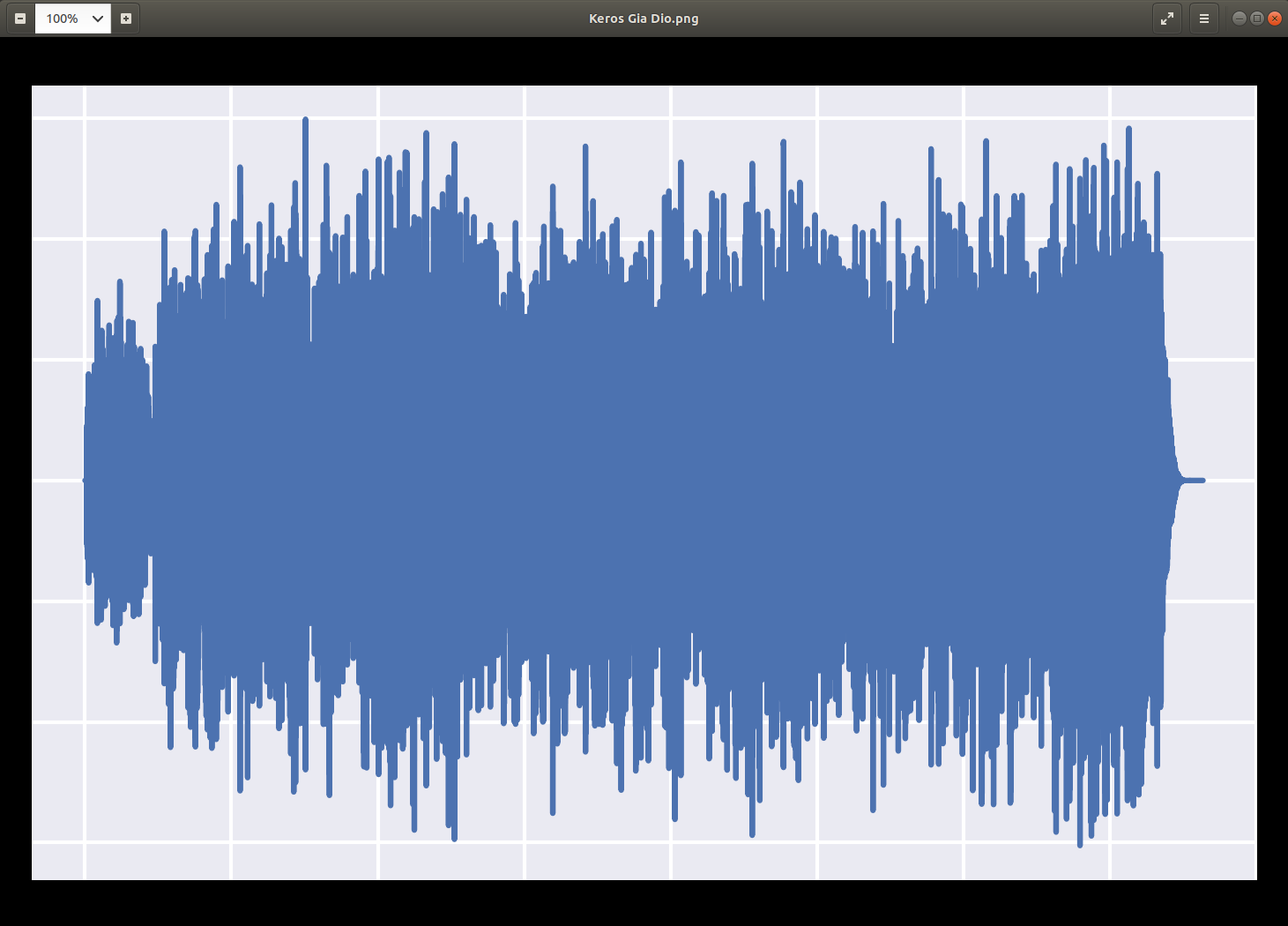Toggle fullscreen view of the image
The height and width of the screenshot is (926, 1288).
click(1167, 19)
